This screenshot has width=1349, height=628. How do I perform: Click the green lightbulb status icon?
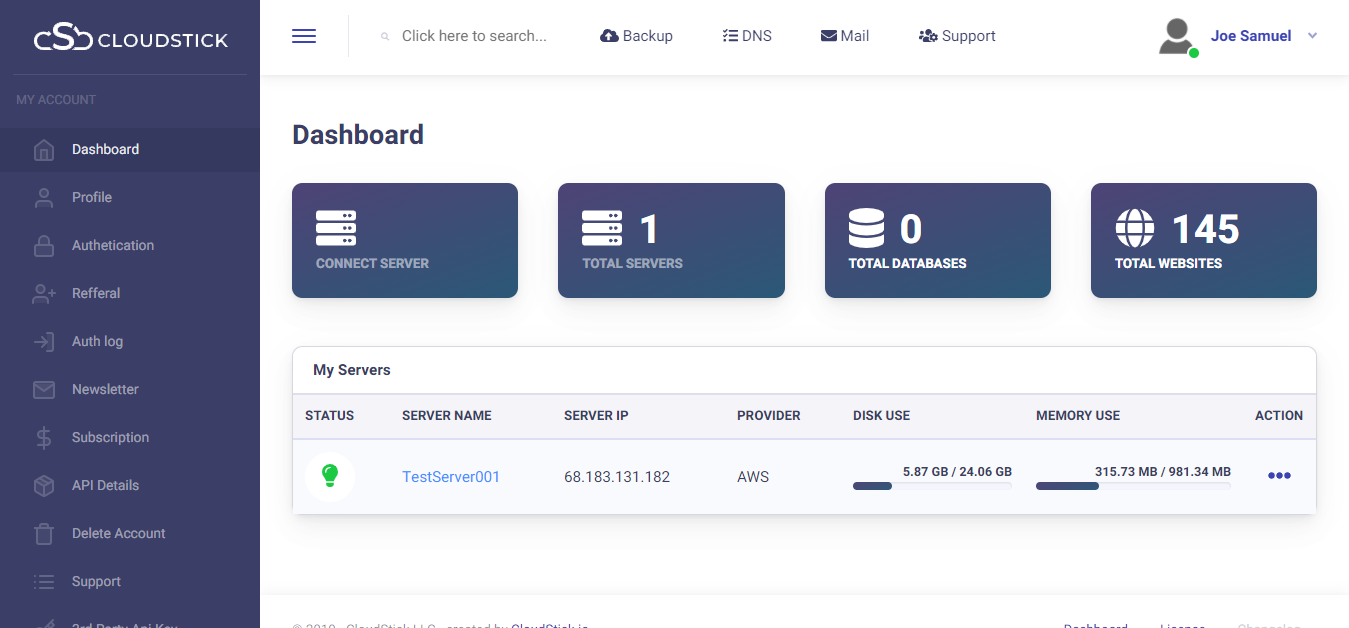(330, 476)
